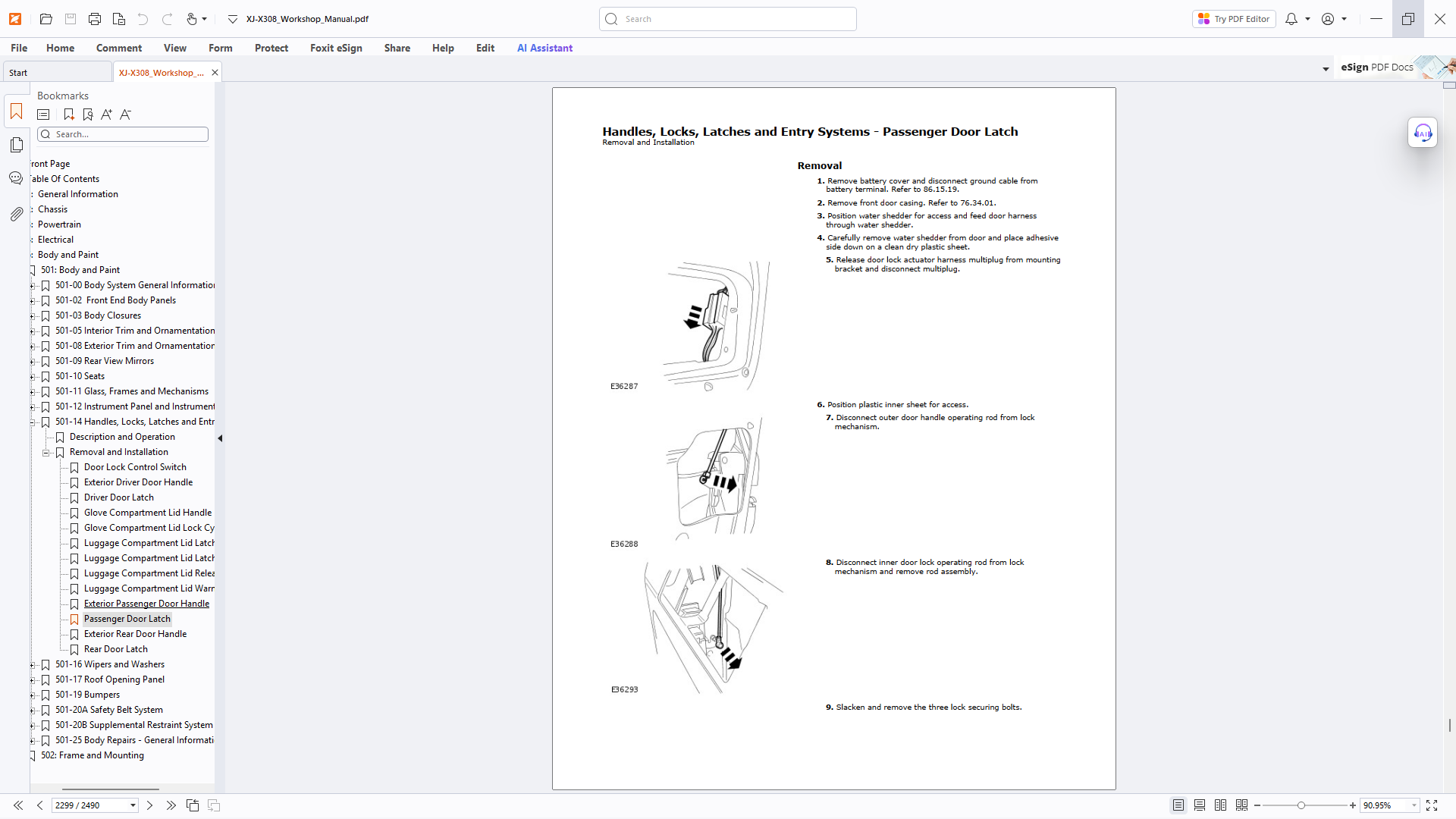Select single page view mode

(1178, 805)
